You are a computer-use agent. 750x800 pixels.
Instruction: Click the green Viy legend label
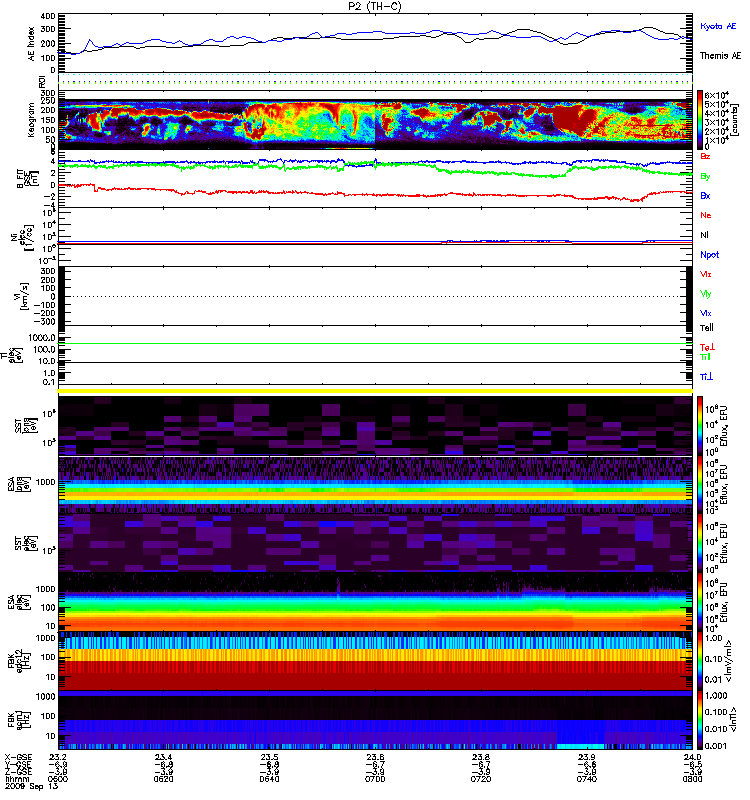705,294
